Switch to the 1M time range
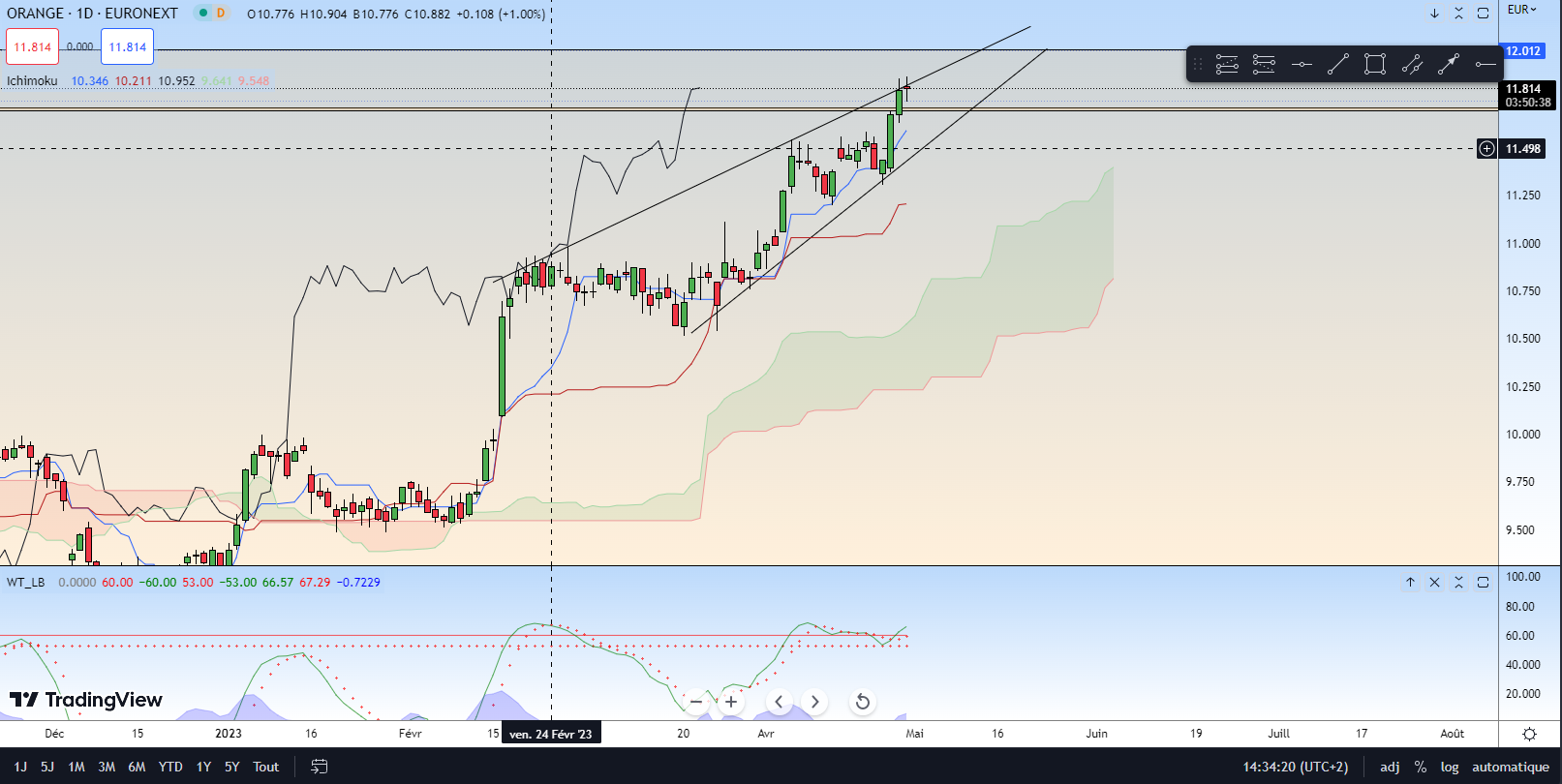 click(77, 767)
